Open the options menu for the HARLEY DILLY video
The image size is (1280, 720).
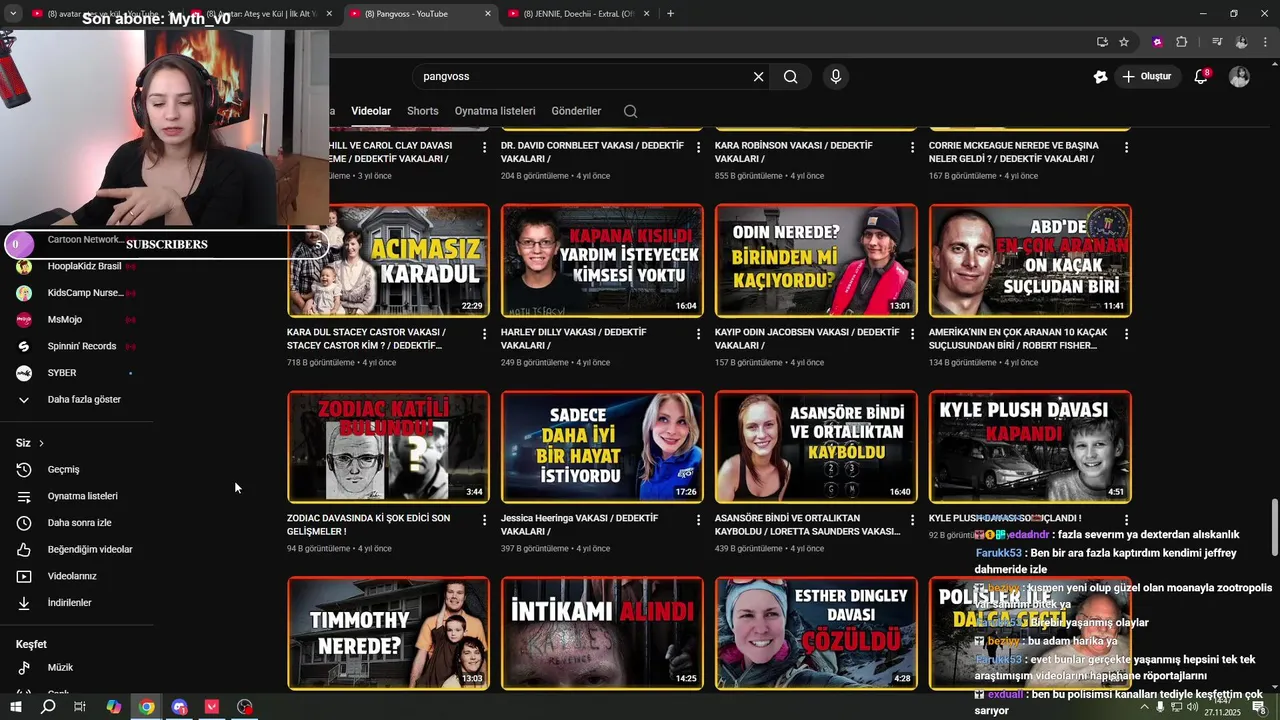pyautogui.click(x=698, y=333)
